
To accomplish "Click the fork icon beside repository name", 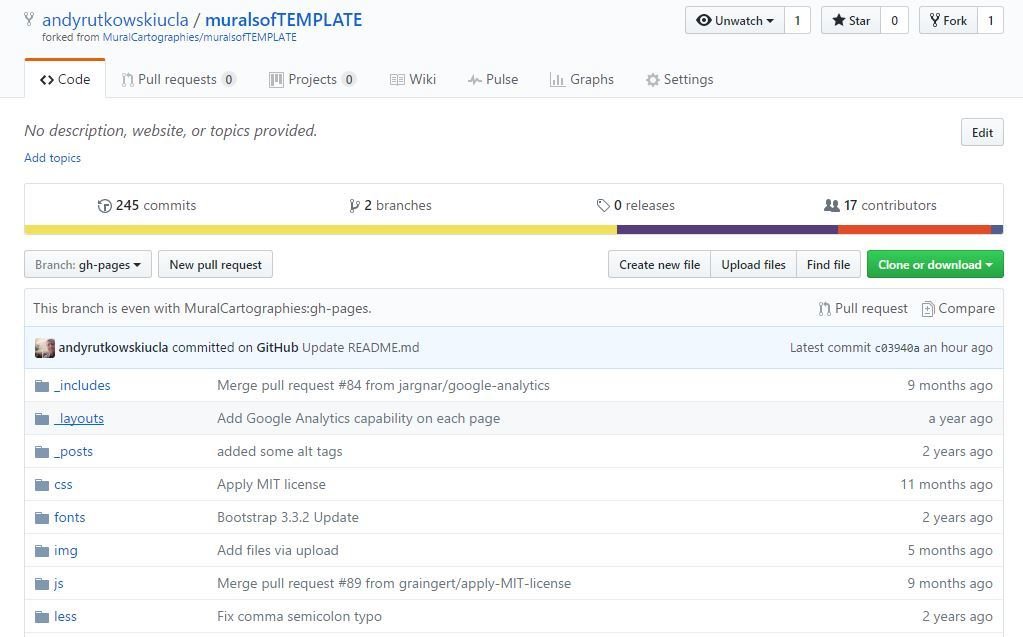I will tap(29, 19).
